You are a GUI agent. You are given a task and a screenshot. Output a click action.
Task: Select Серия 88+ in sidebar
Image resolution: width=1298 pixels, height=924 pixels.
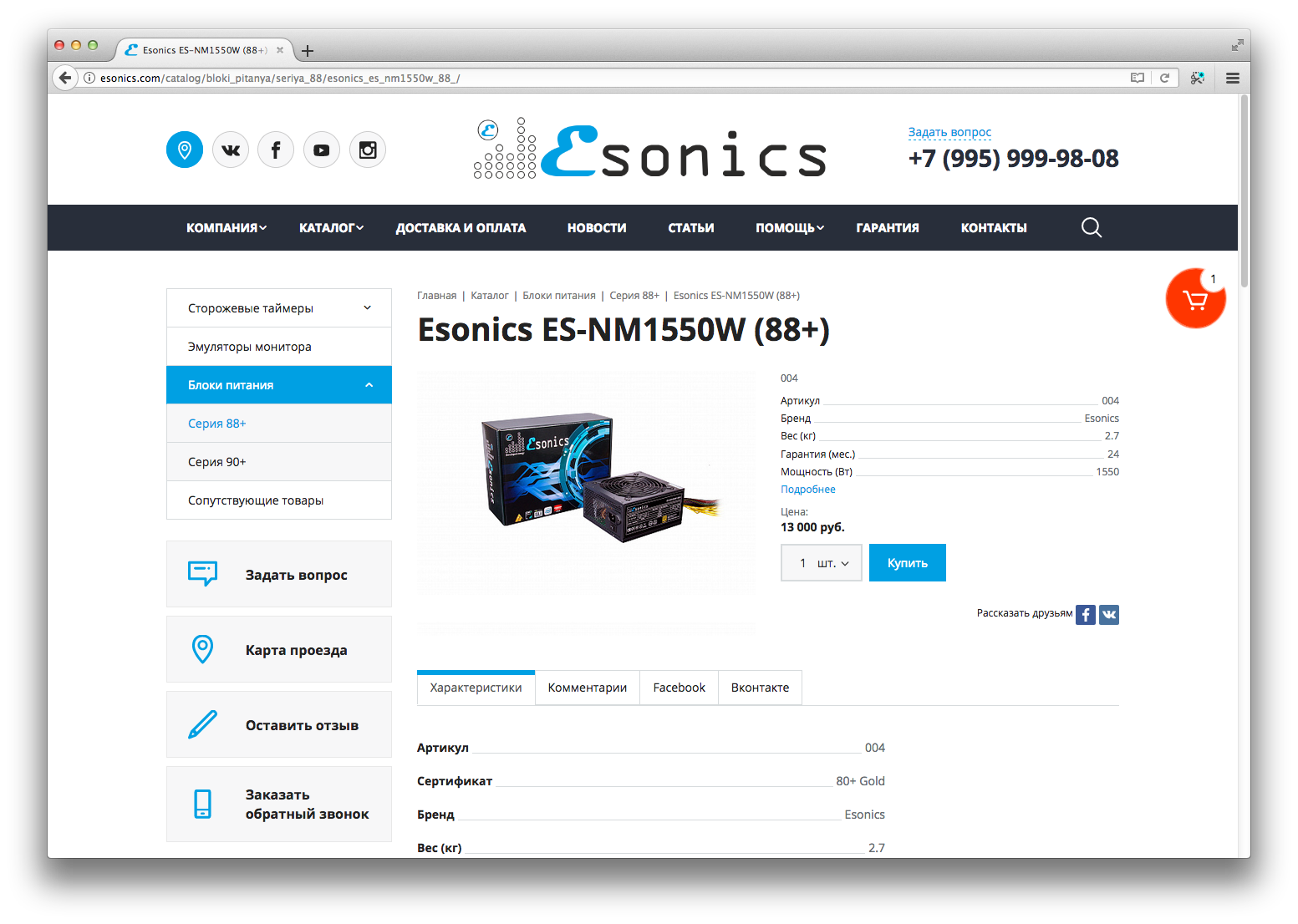pos(279,424)
